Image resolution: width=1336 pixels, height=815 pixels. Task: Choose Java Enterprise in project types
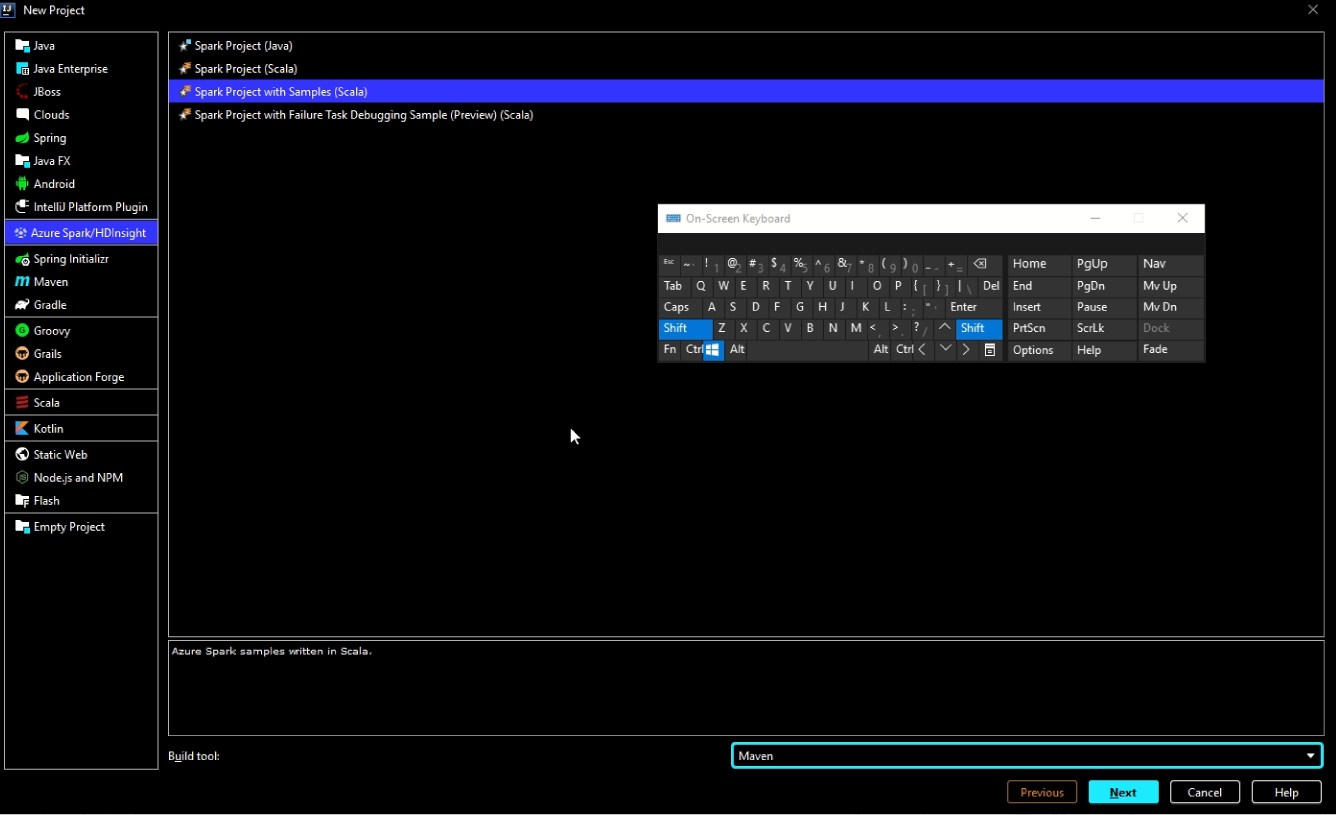pyautogui.click(x=81, y=69)
